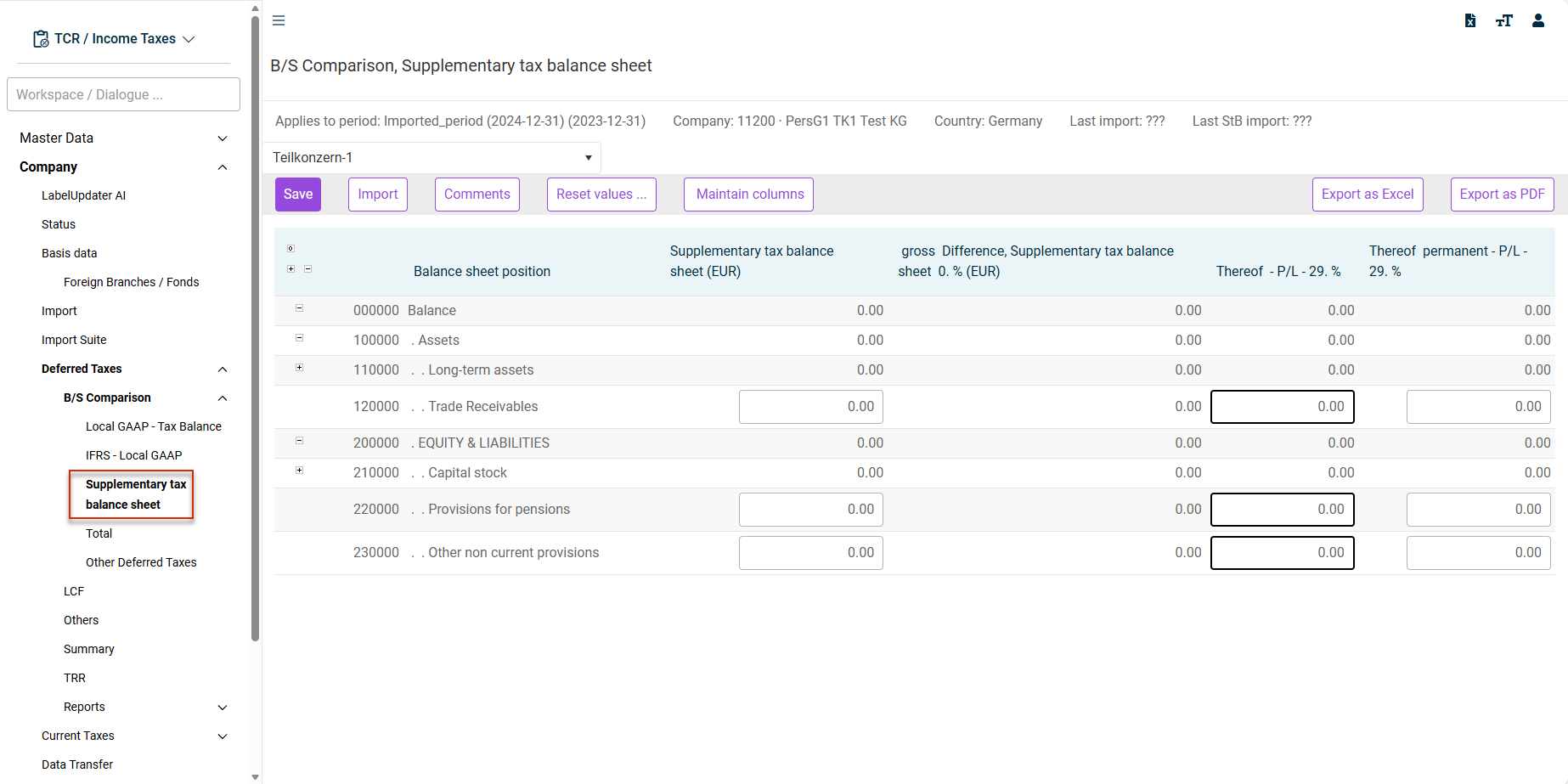Open the hamburger menu icon
1568x784 pixels.
(x=279, y=20)
